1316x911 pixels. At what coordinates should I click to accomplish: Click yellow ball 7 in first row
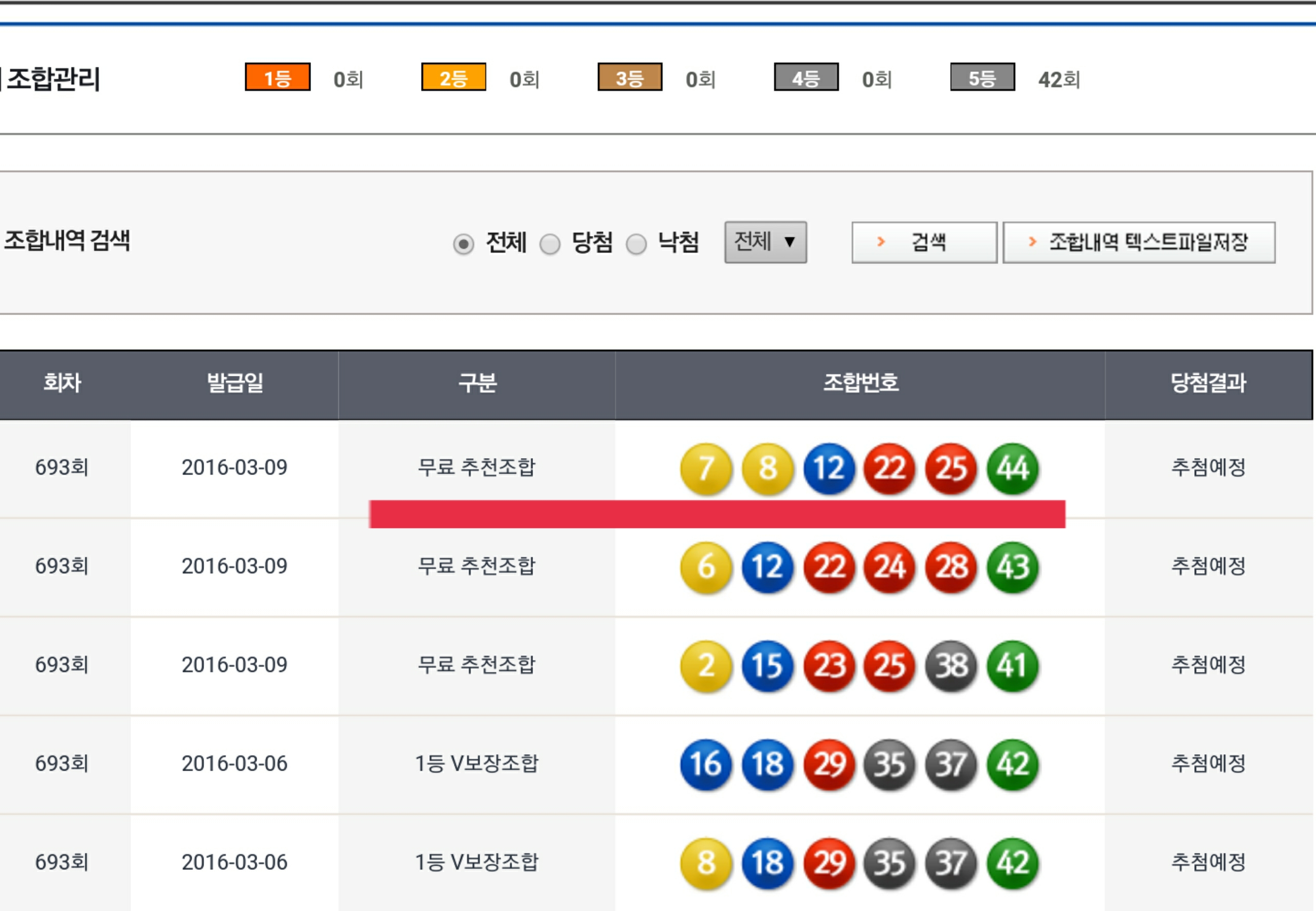click(x=706, y=468)
